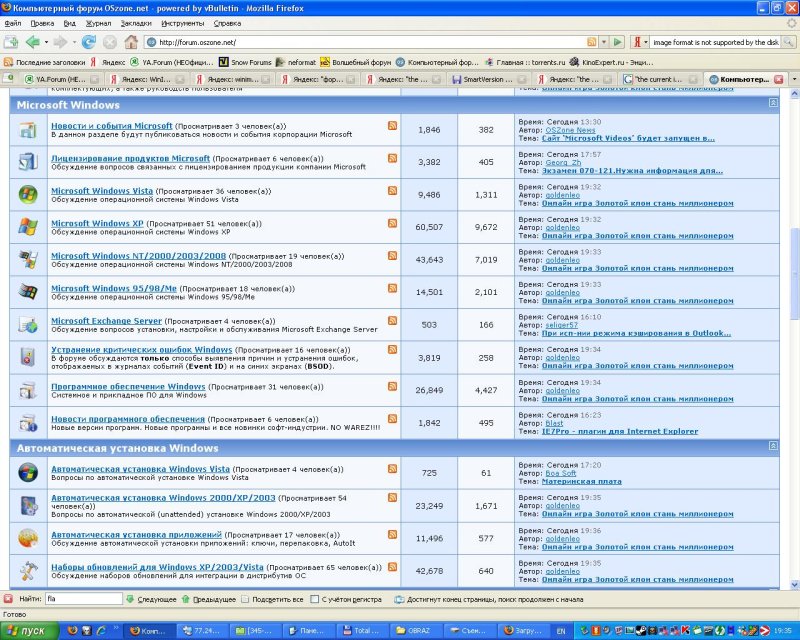Click the back navigation arrow
Screen dimensions: 800x640
(x=32, y=42)
